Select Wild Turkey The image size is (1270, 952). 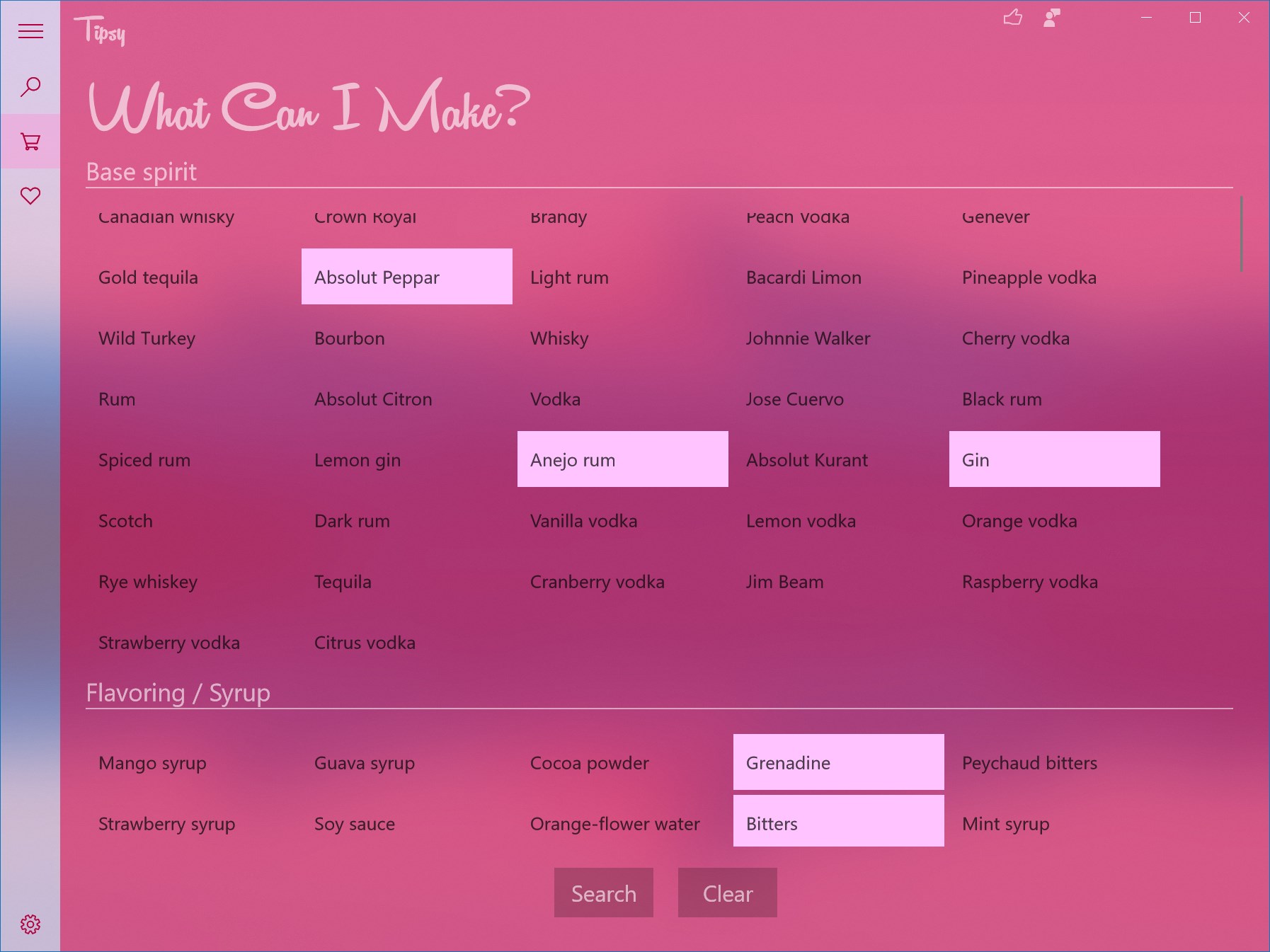[x=191, y=338]
